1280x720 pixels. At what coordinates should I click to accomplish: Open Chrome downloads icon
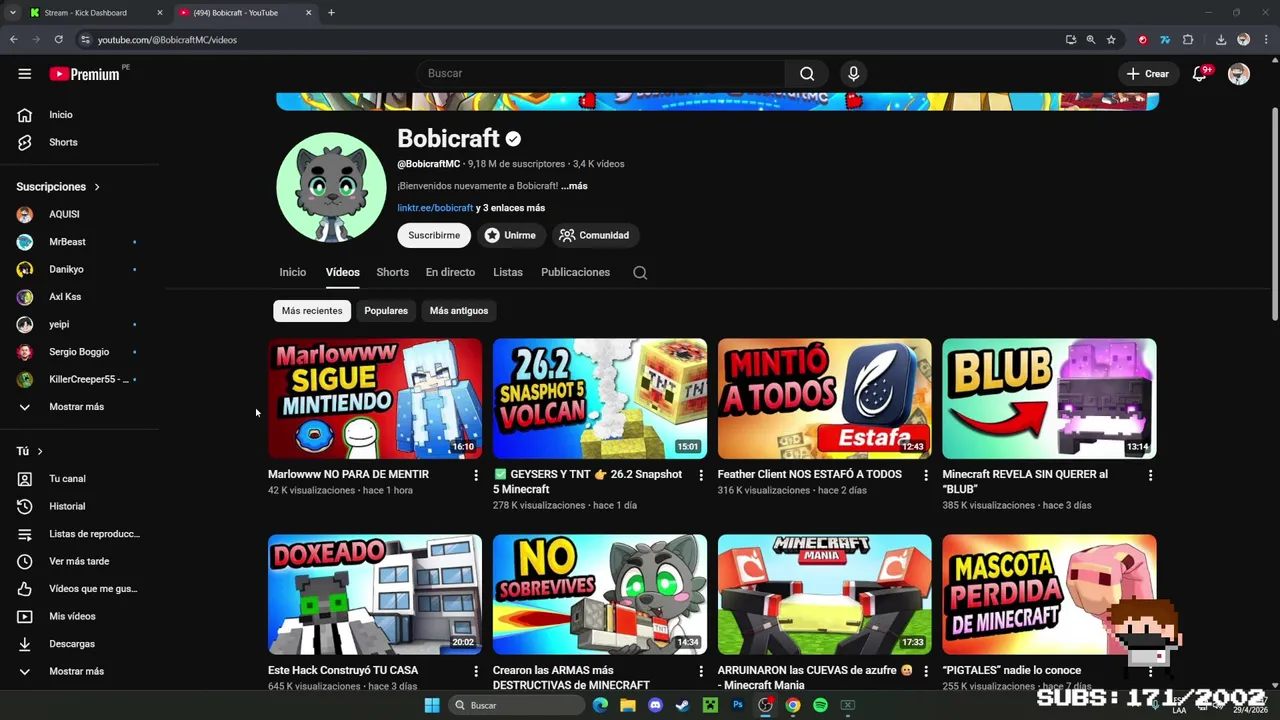[x=1221, y=40]
